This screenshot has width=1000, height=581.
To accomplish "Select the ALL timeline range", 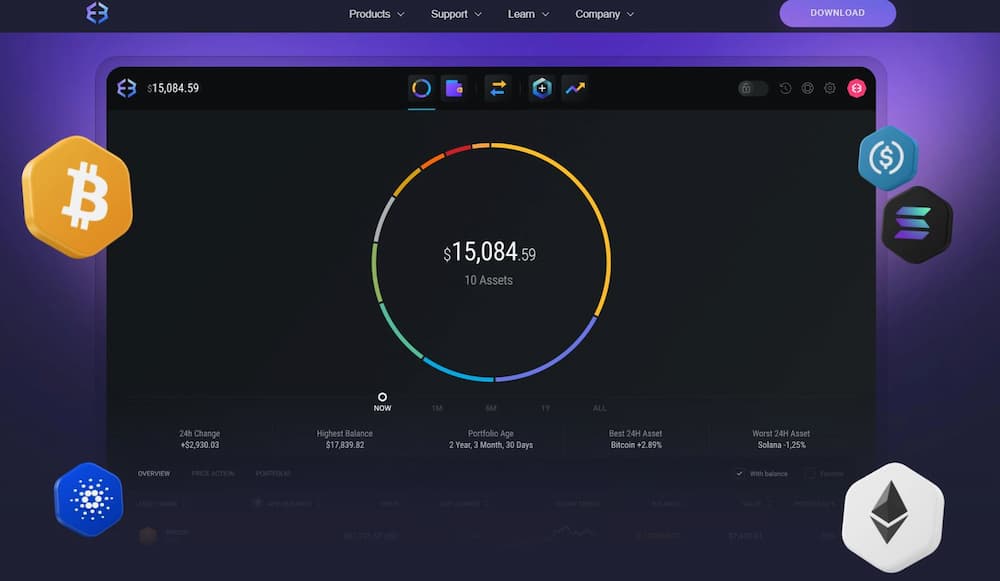I will pos(599,408).
